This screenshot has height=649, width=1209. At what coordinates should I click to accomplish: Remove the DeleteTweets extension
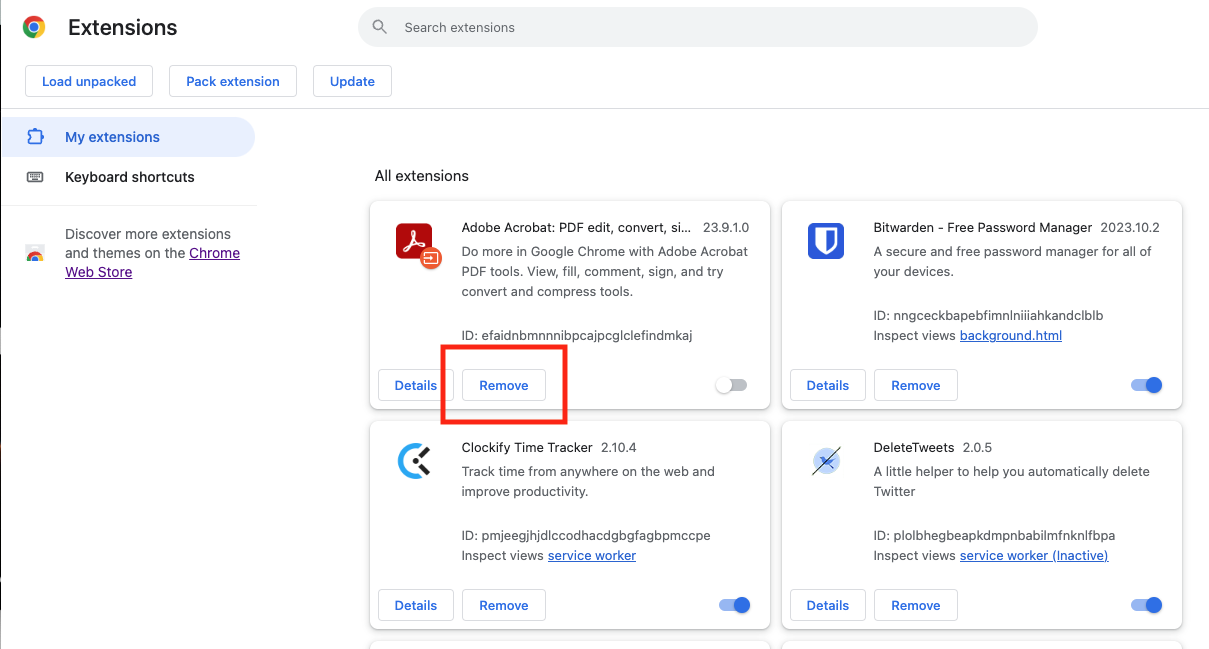(916, 605)
